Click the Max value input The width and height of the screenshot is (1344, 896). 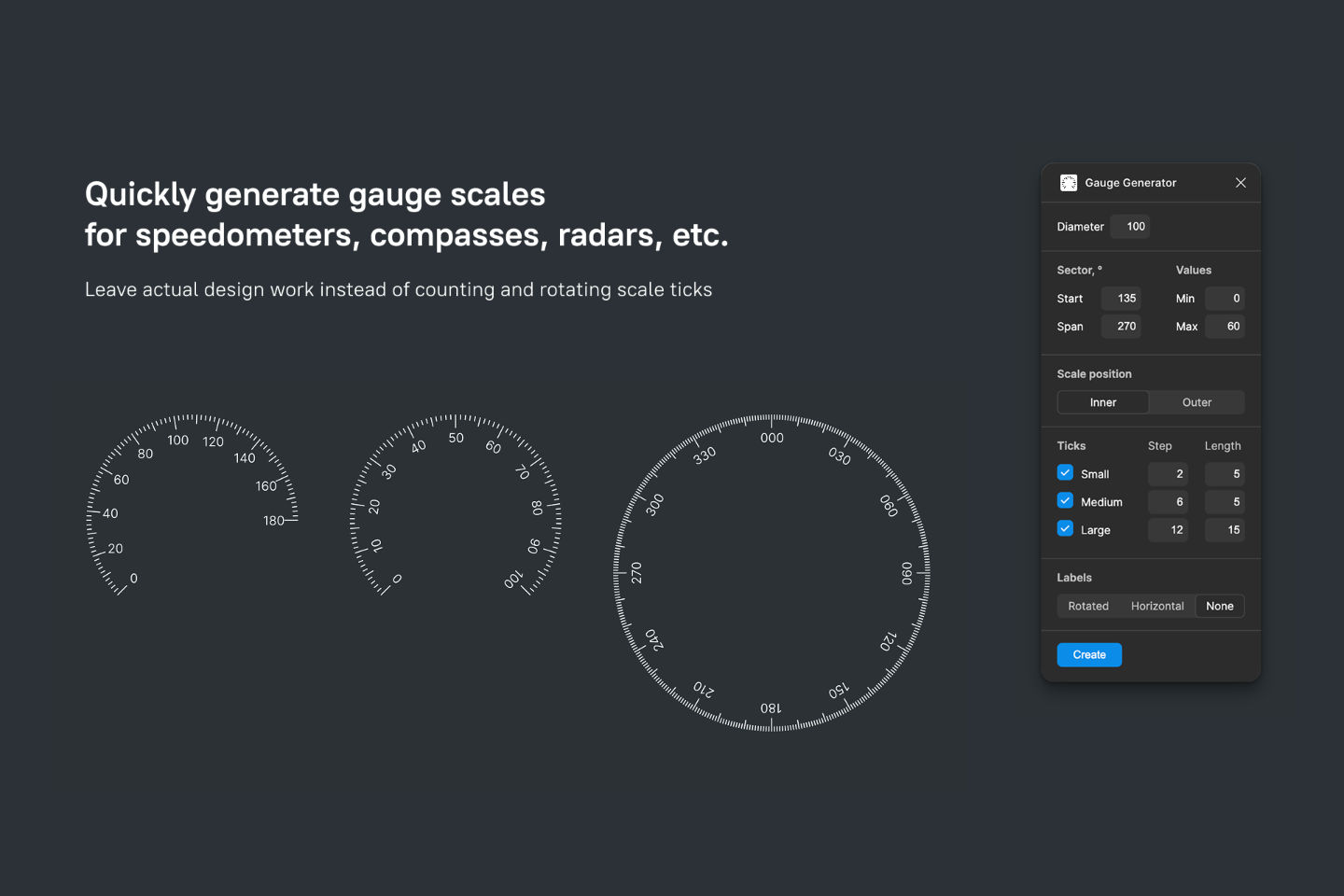click(1225, 327)
